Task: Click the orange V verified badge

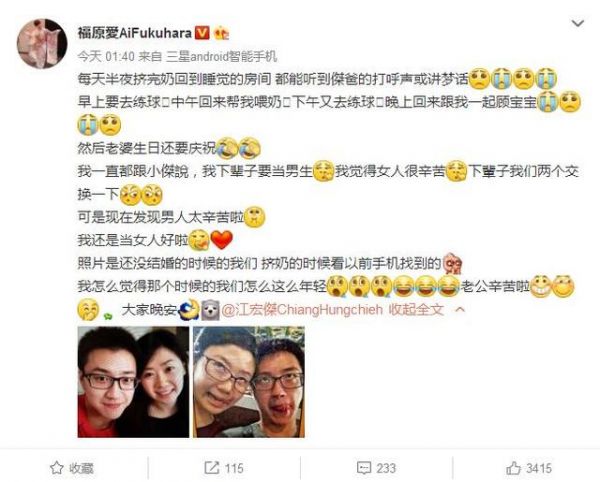Action: point(202,33)
